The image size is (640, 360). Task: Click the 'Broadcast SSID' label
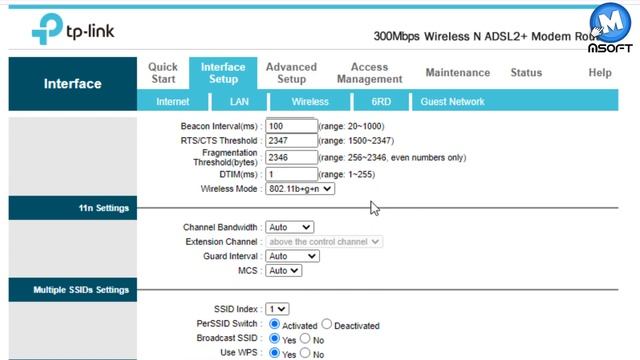227,338
